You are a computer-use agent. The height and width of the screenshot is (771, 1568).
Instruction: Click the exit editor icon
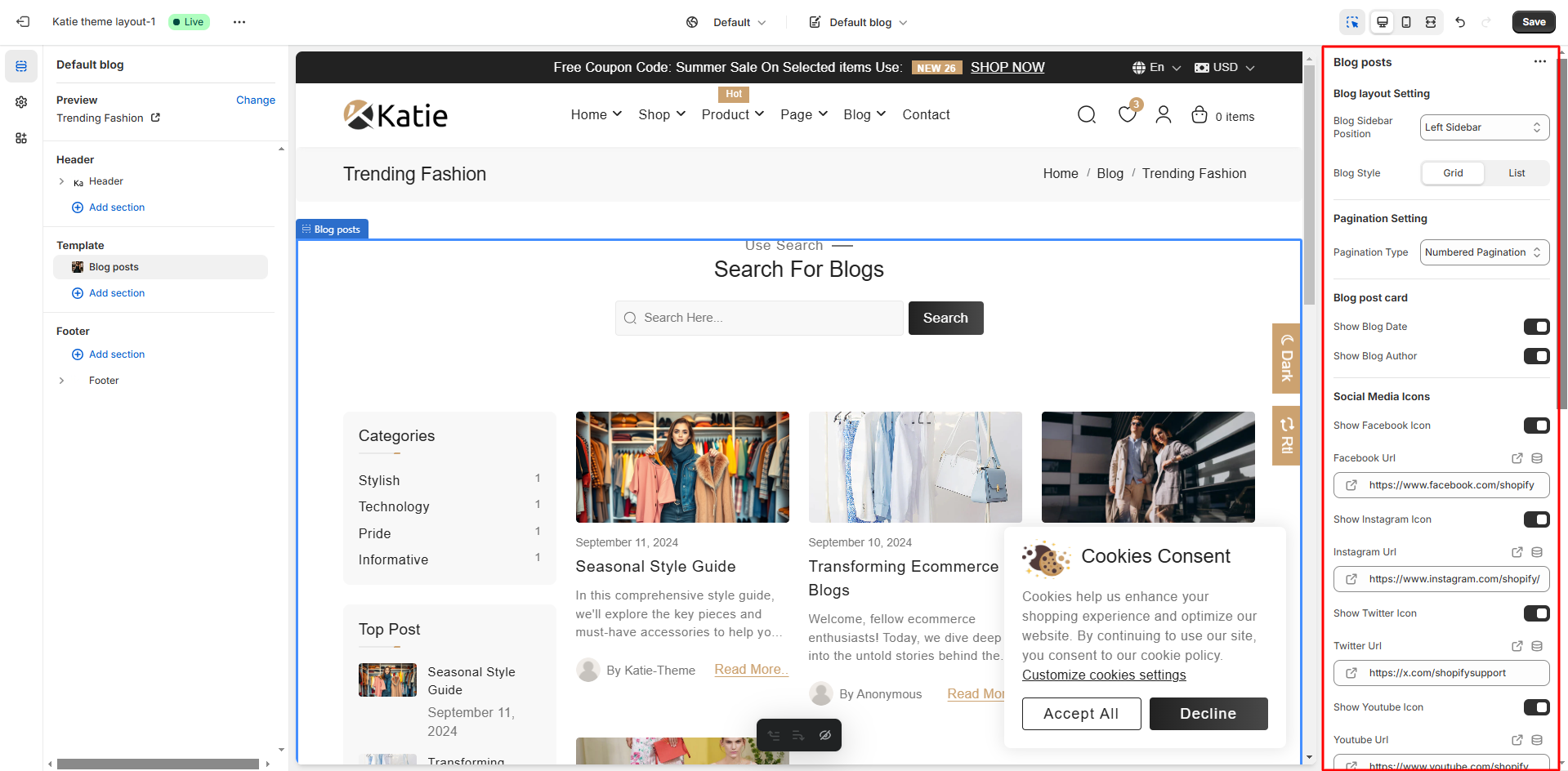click(x=23, y=22)
